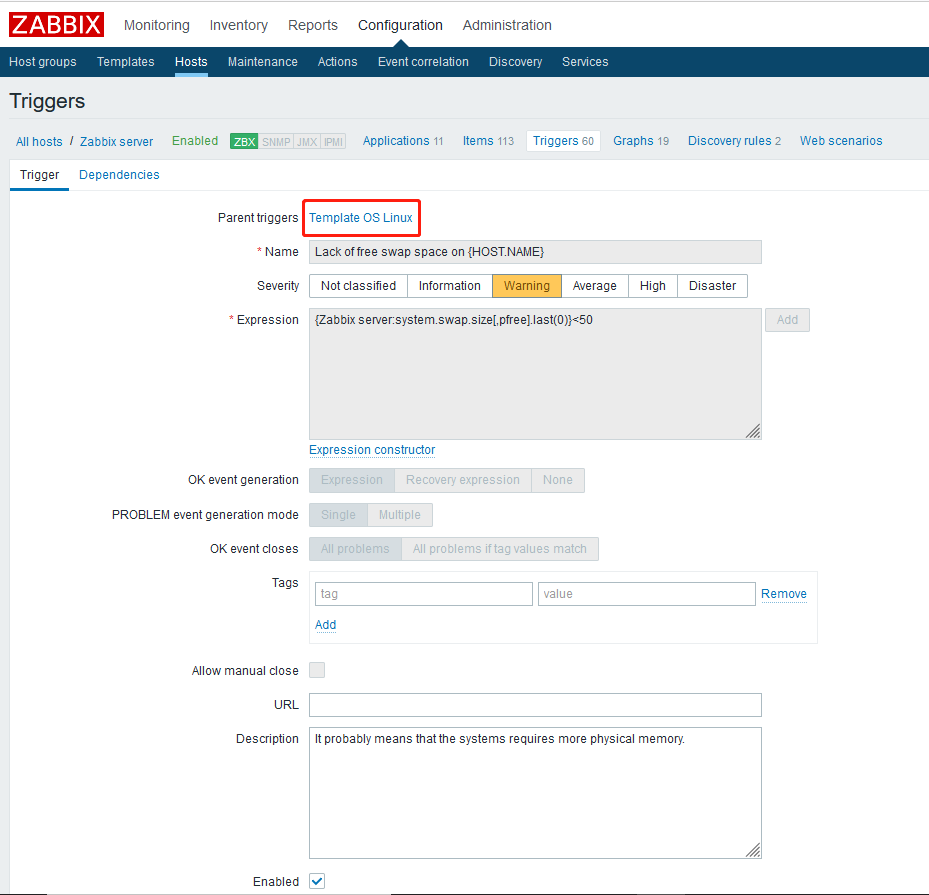The image size is (929, 895).
Task: Open Discovery rules 2 link
Action: point(734,141)
